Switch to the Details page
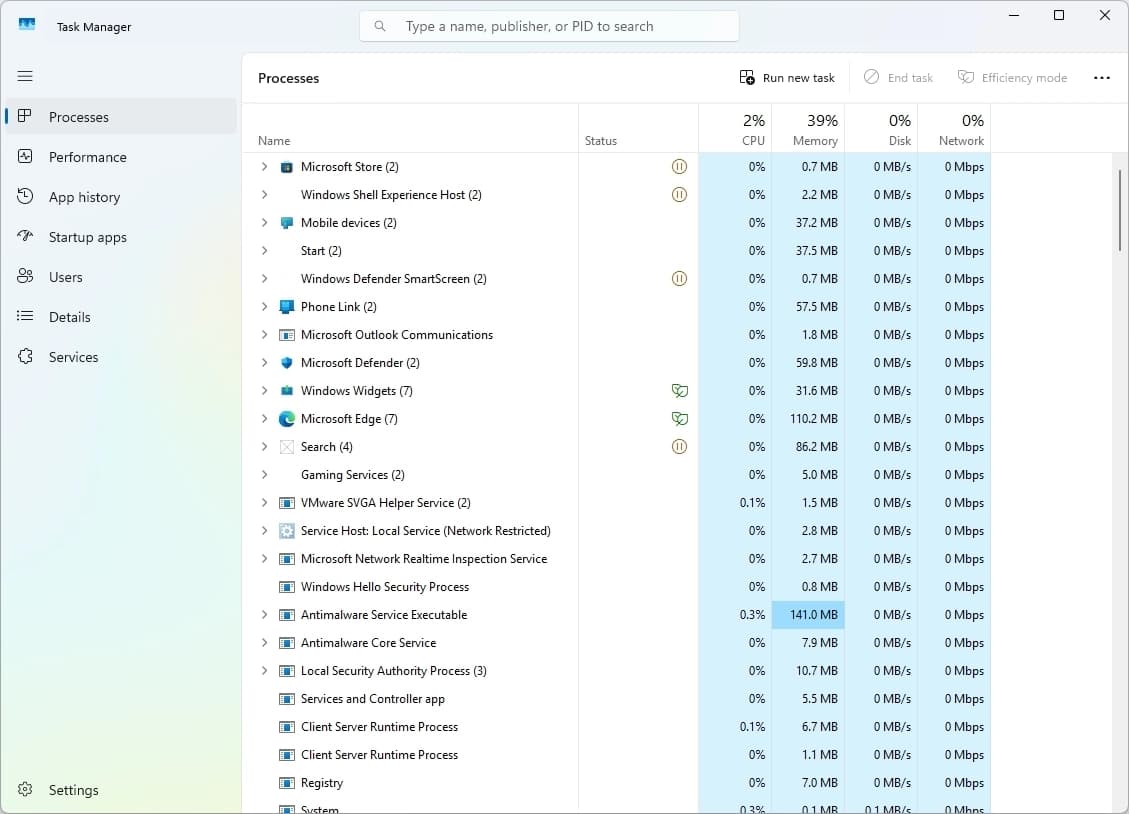The height and width of the screenshot is (814, 1129). (x=121, y=317)
